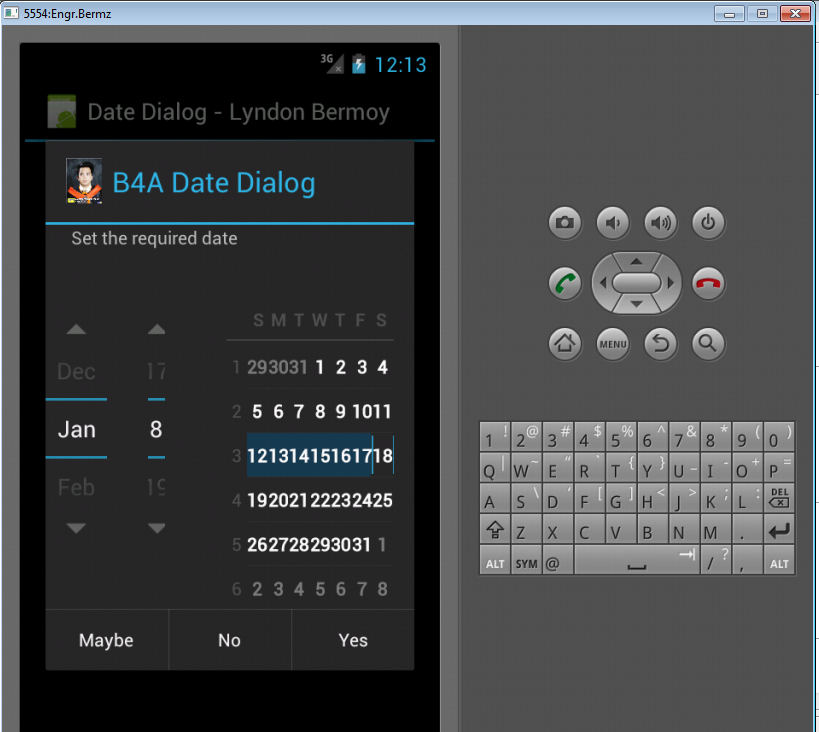
Task: Select date 4 in calendar week 1
Action: point(383,367)
